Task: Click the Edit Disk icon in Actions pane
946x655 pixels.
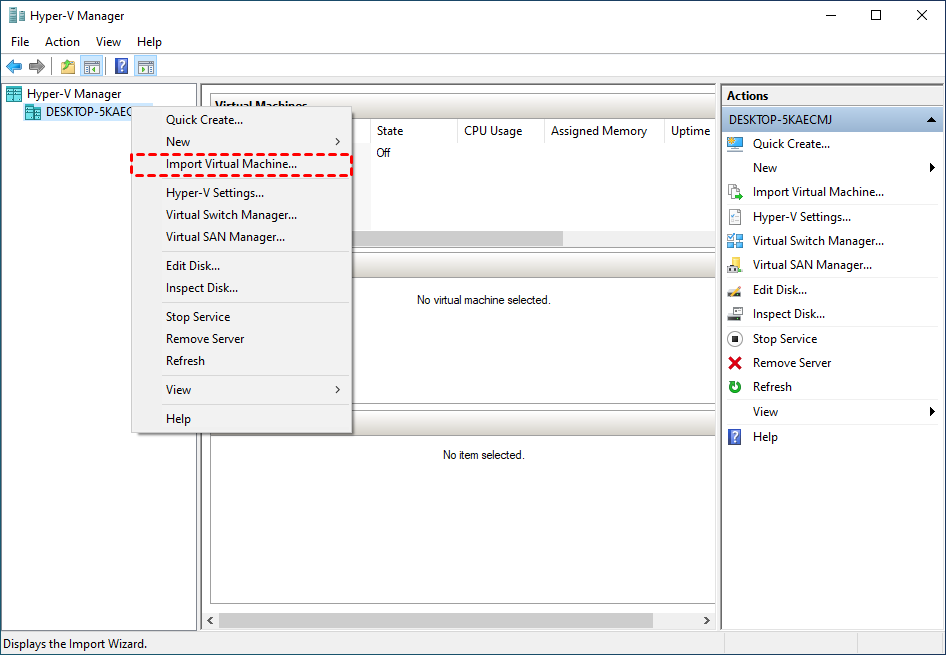Action: (735, 291)
